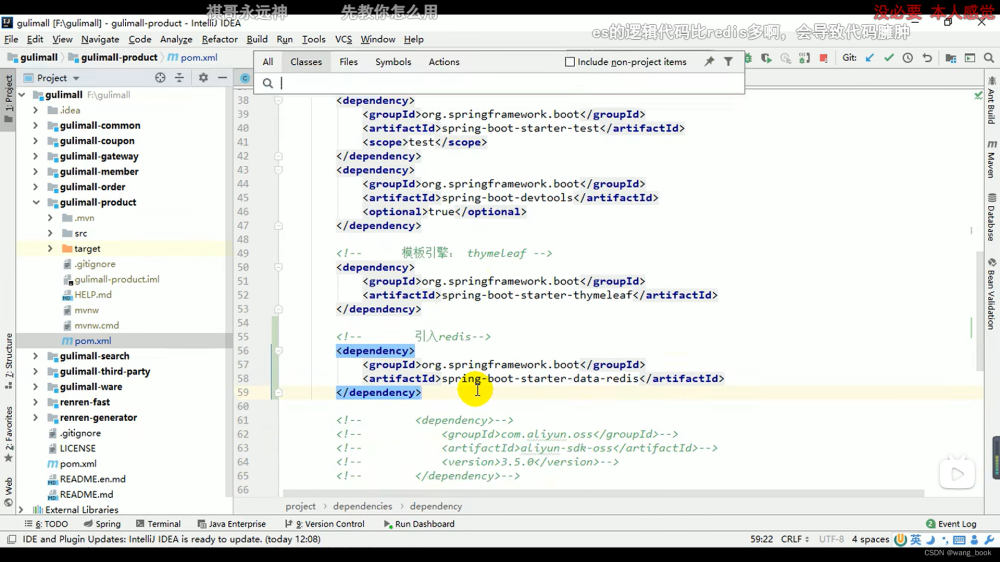Viewport: 1000px width, 562px height.
Task: Open the Database side panel
Action: tap(991, 218)
